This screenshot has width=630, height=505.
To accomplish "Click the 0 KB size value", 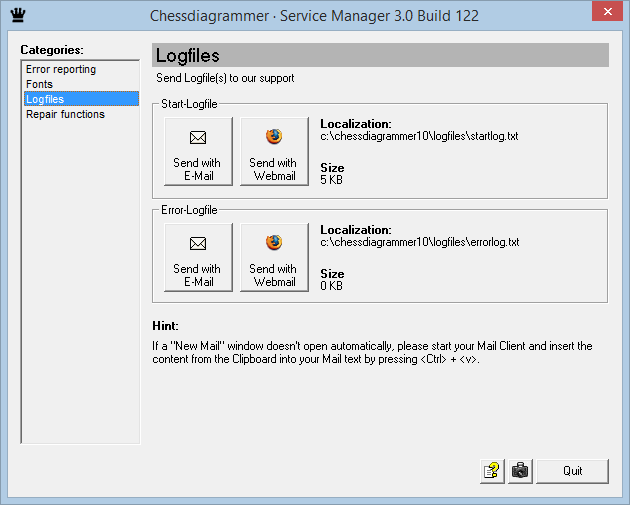I will (x=331, y=286).
